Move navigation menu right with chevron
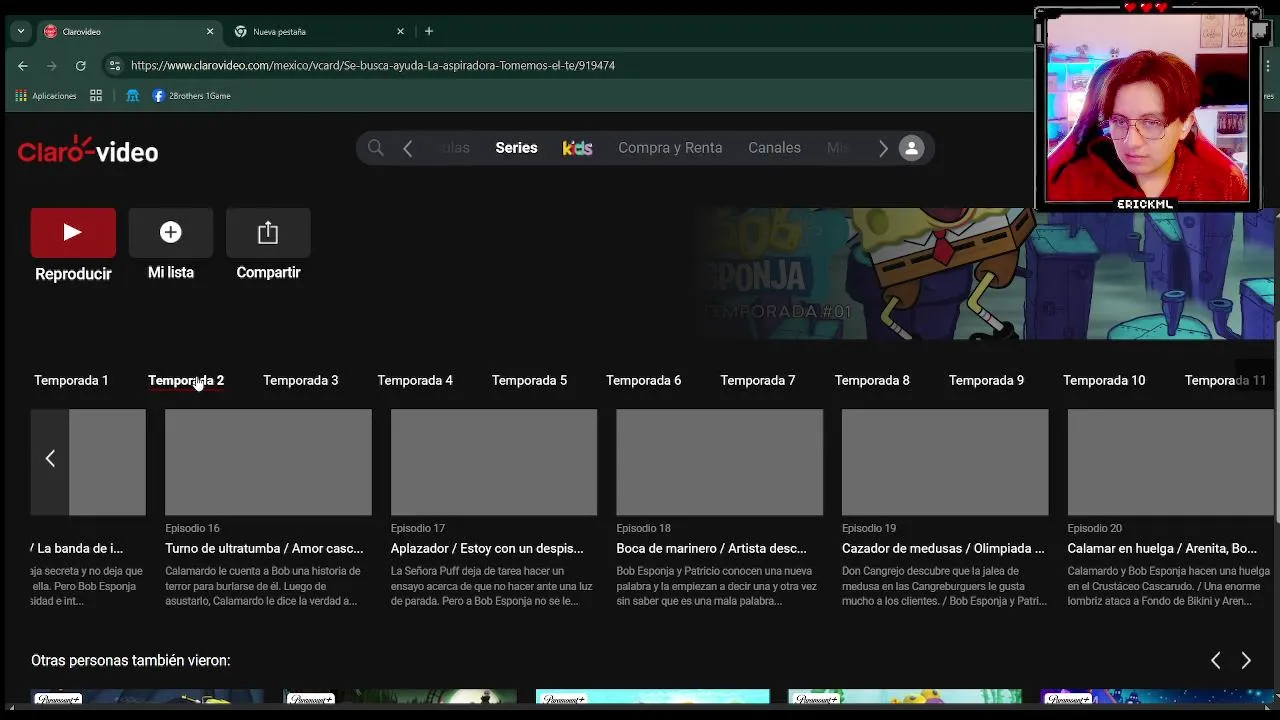 tap(883, 148)
